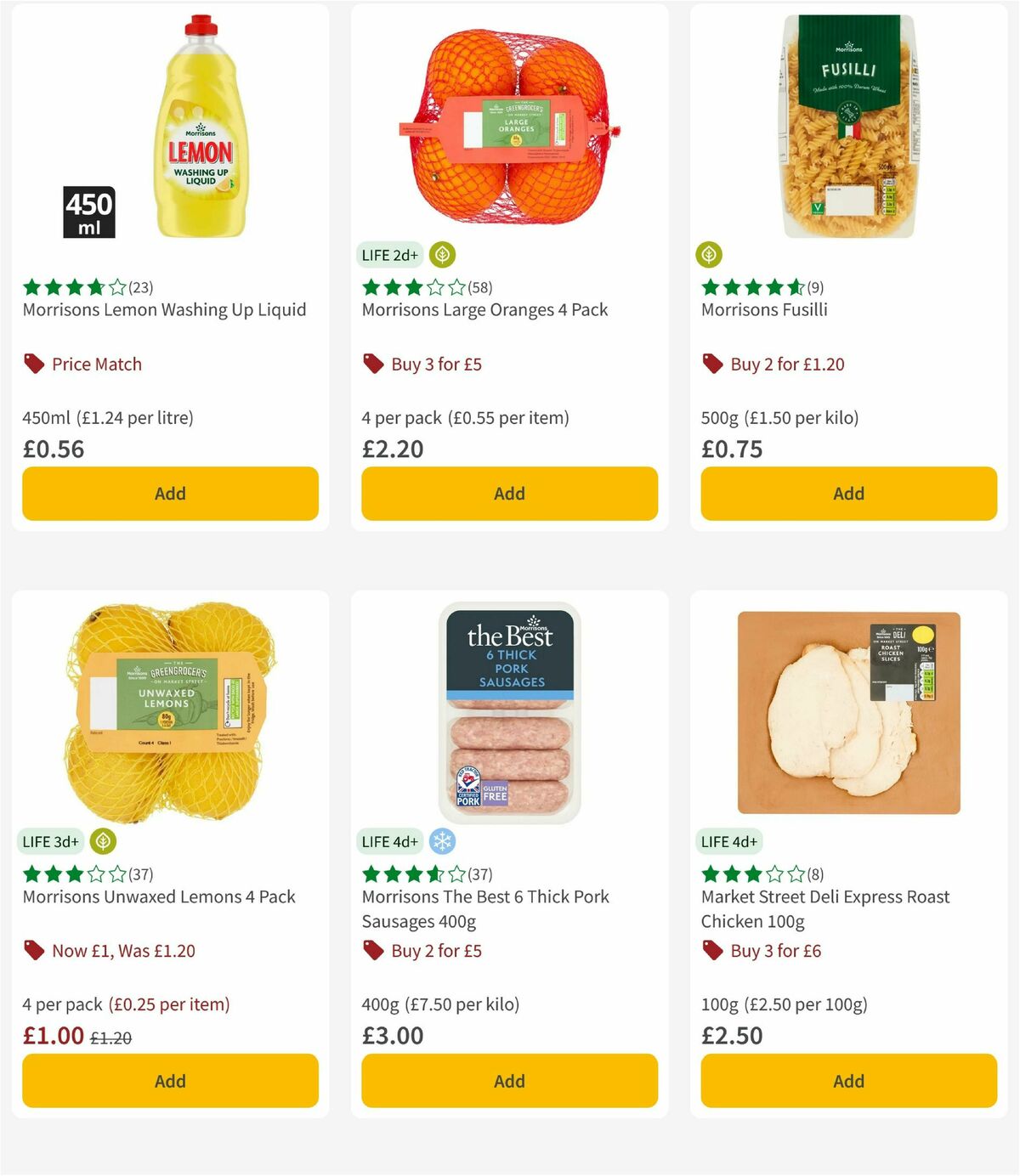Click the Now £1, Was £1.20 offer link

coord(124,950)
